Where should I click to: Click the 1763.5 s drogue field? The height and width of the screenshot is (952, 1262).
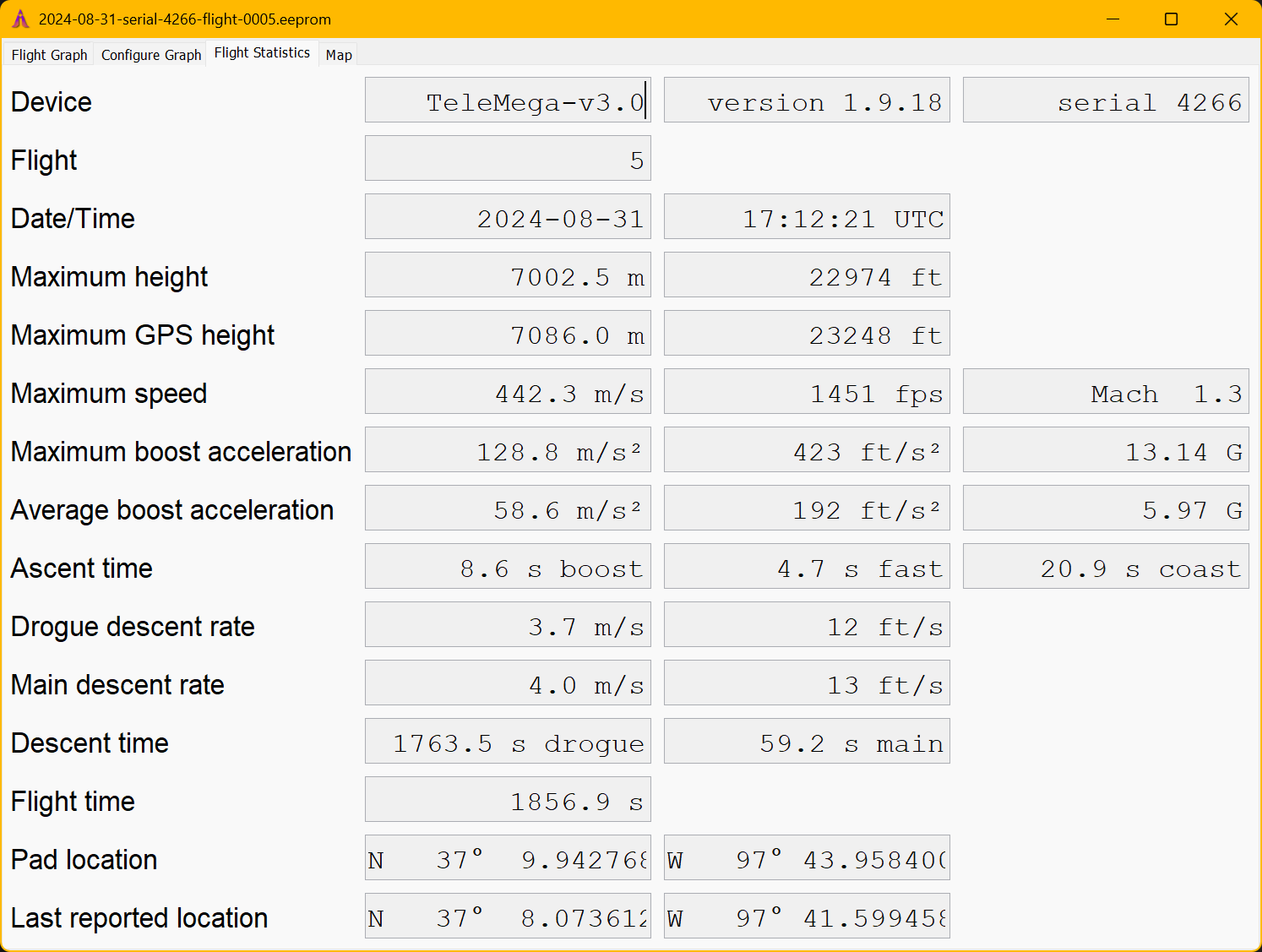tap(508, 742)
